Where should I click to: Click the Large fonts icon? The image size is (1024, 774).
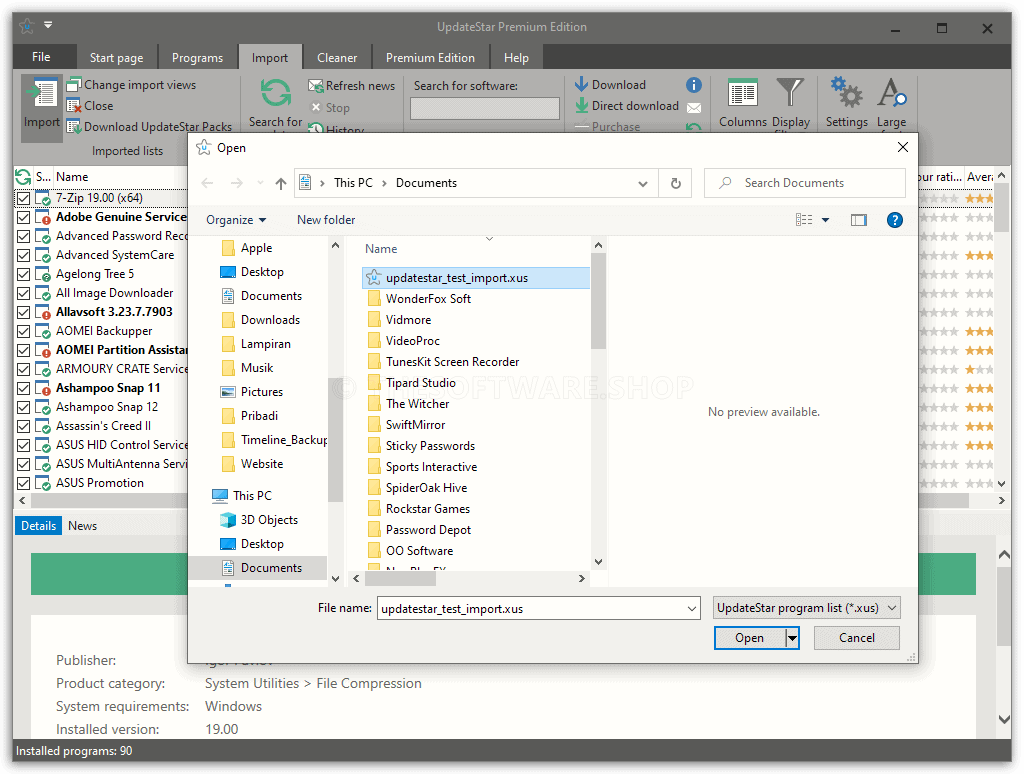[x=891, y=93]
